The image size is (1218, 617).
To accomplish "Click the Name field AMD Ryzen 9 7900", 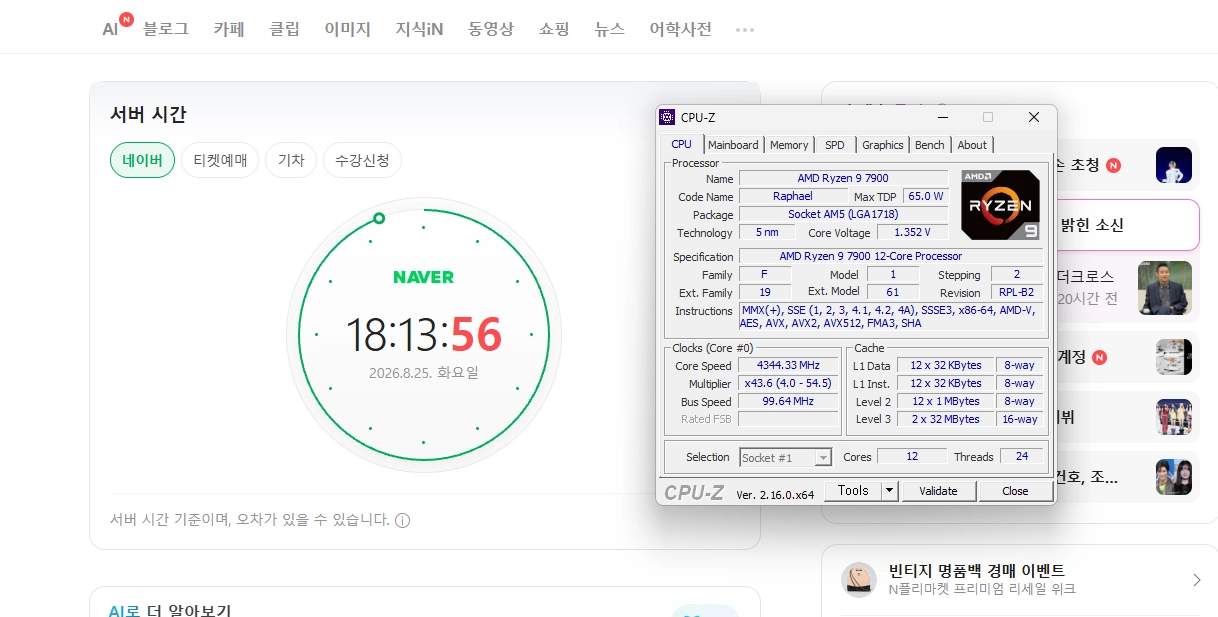I will (x=843, y=178).
